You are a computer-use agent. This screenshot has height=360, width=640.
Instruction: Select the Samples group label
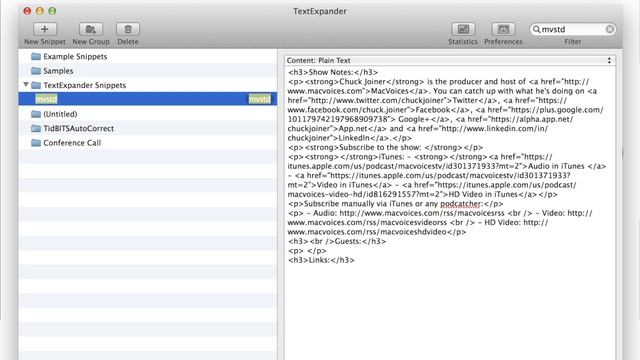pyautogui.click(x=58, y=71)
